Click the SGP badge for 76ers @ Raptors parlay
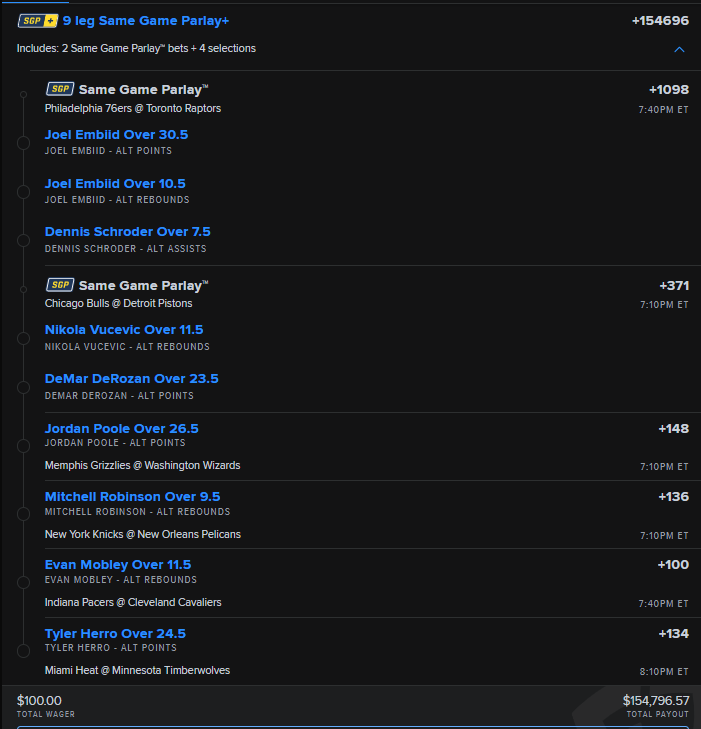Viewport: 701px width, 729px height. 60,89
